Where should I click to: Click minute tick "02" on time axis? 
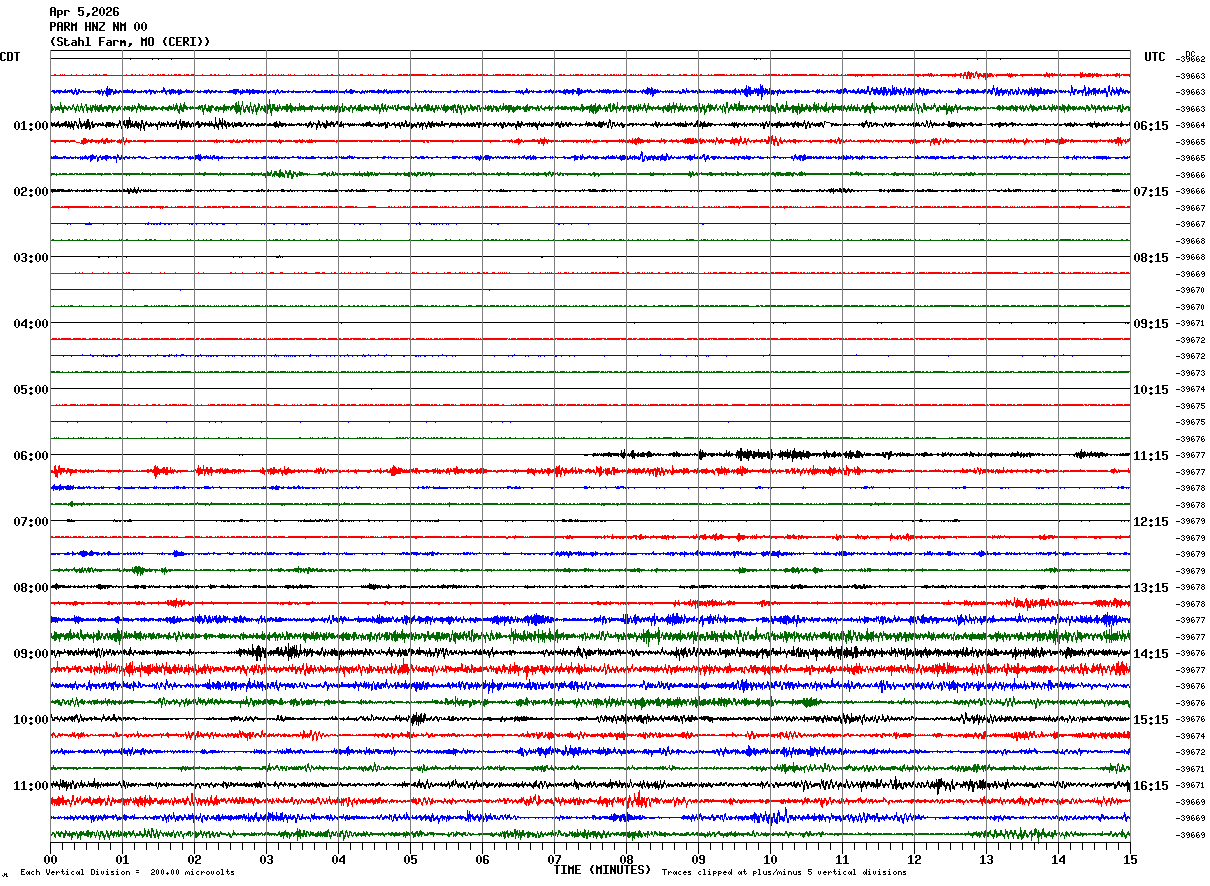(x=194, y=859)
